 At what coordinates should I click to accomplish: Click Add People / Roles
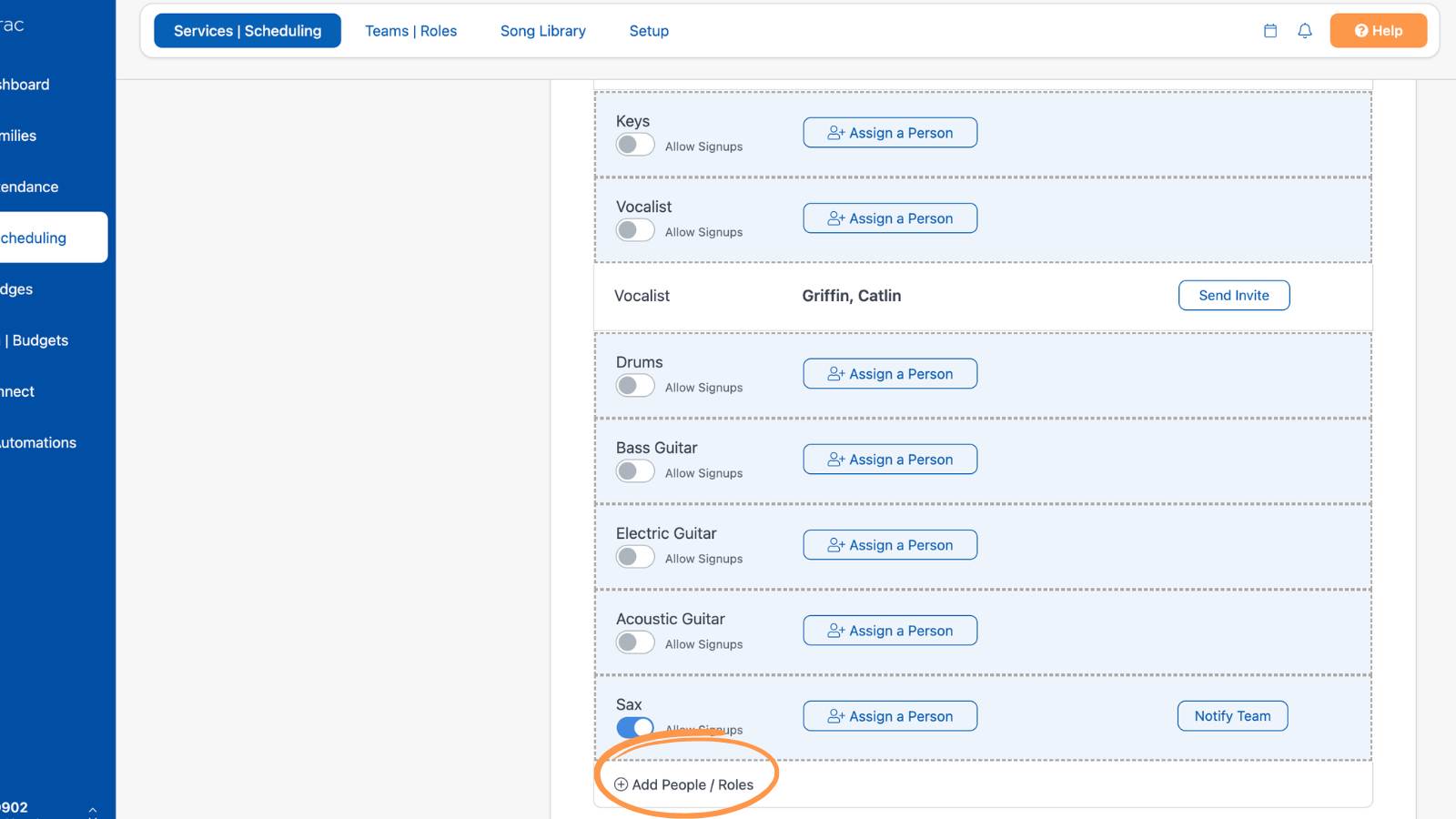tap(684, 784)
